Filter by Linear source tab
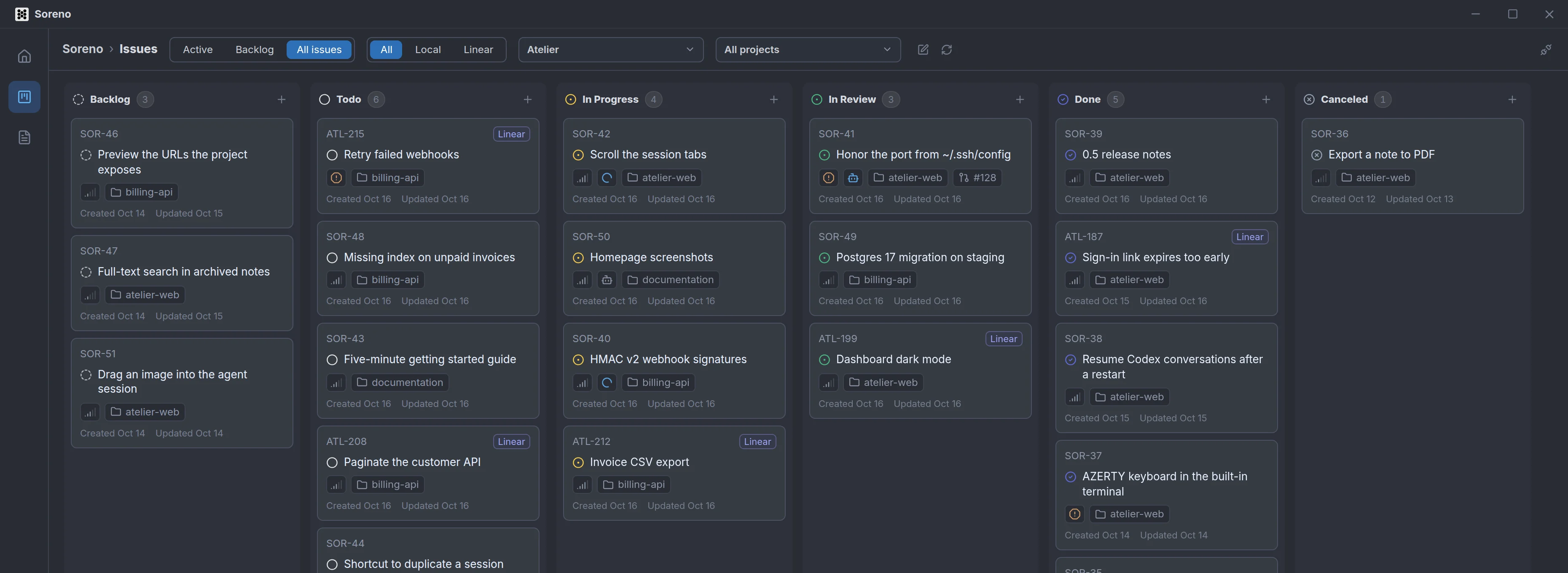The image size is (1568, 573). point(478,50)
